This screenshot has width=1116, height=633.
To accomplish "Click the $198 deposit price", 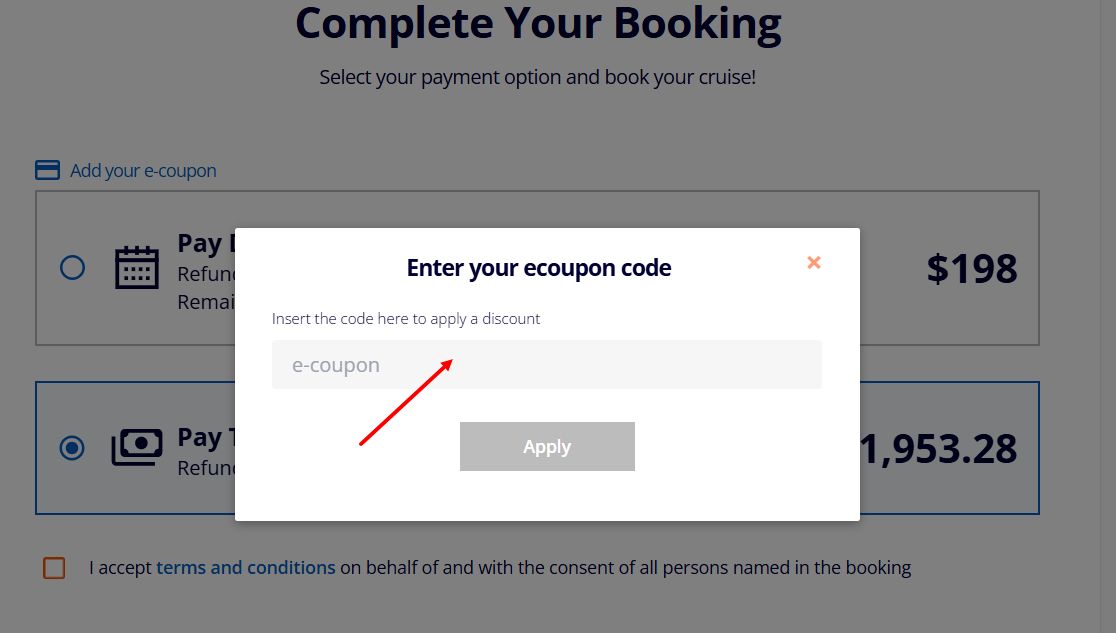I will (x=973, y=267).
